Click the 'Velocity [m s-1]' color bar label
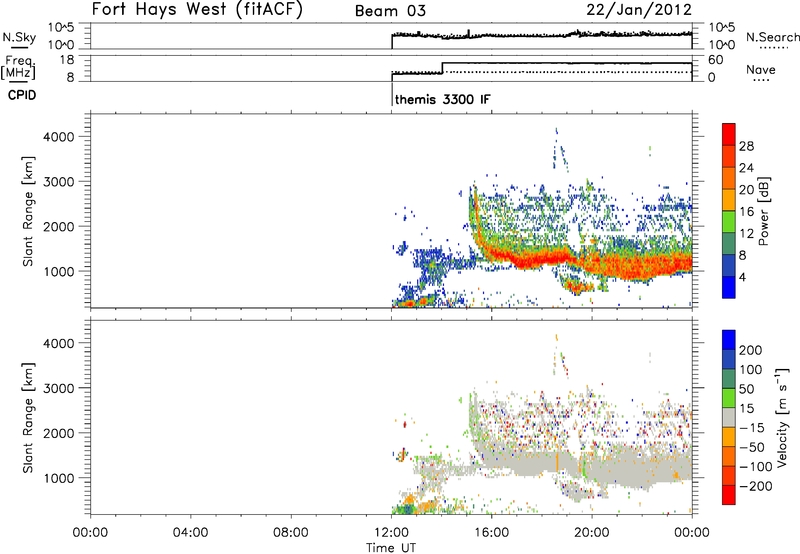This screenshot has width=800, height=554. click(782, 417)
